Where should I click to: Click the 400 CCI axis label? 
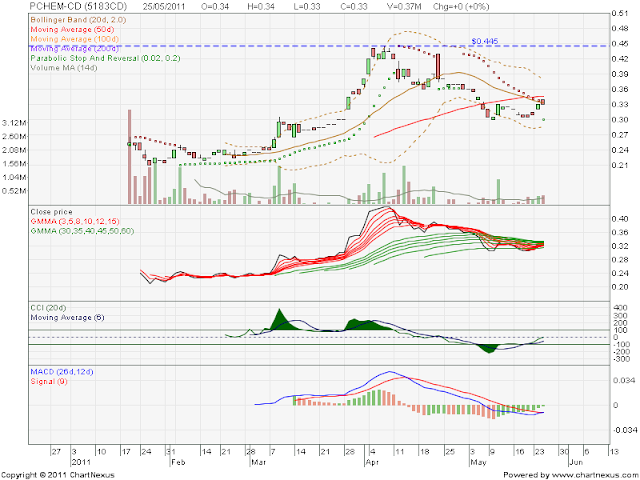tap(620, 307)
